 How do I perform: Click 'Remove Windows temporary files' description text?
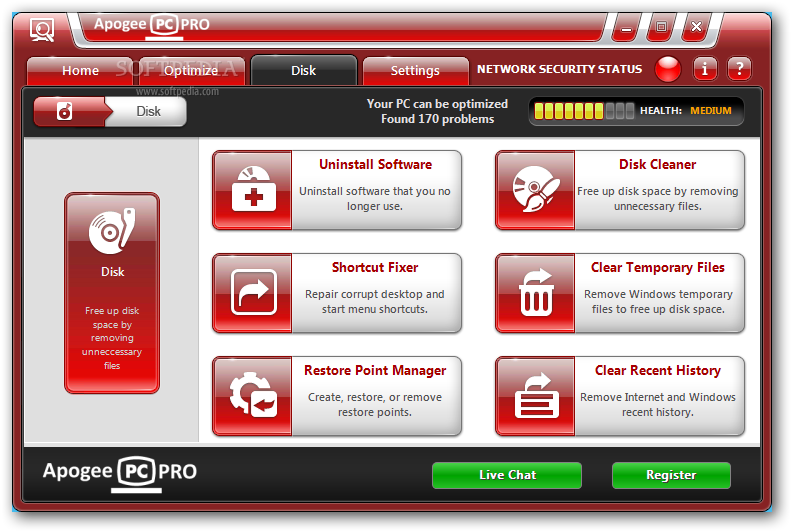[658, 302]
